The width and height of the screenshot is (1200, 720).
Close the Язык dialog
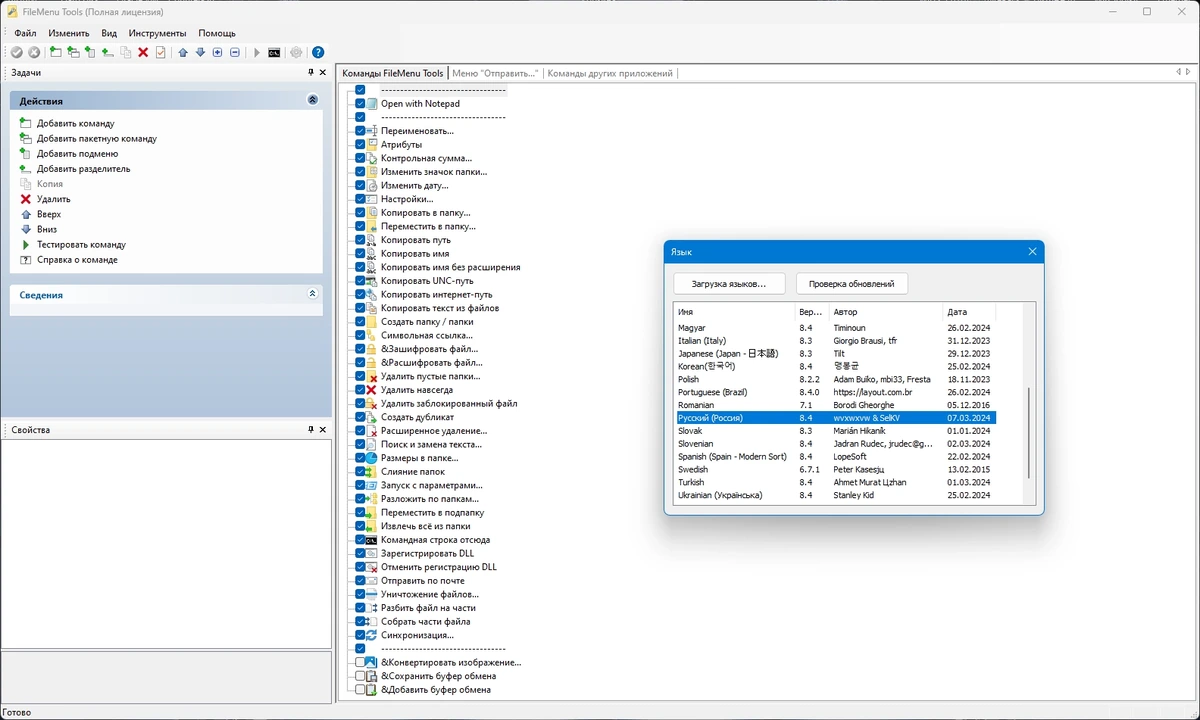[x=1032, y=252]
